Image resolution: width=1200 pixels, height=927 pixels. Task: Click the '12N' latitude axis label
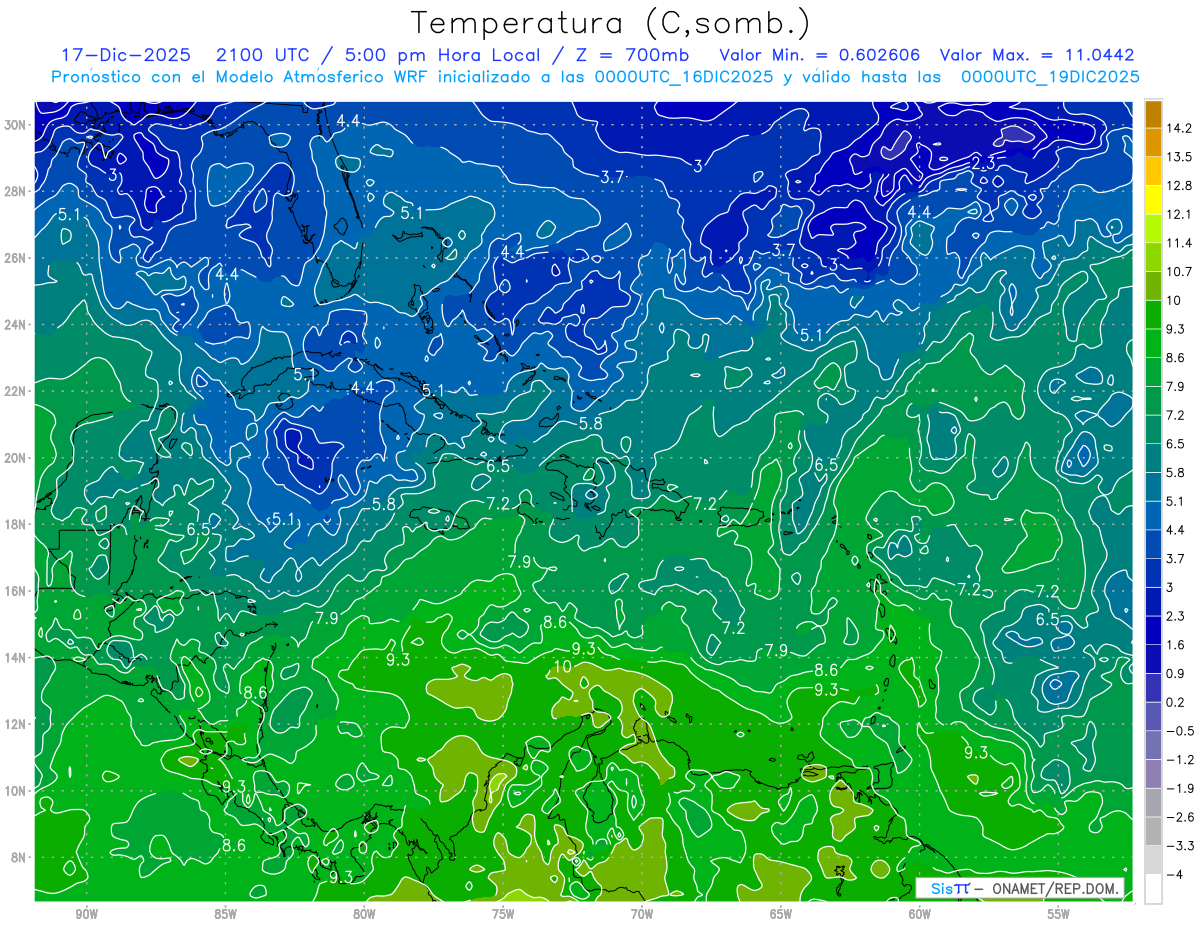click(16, 724)
